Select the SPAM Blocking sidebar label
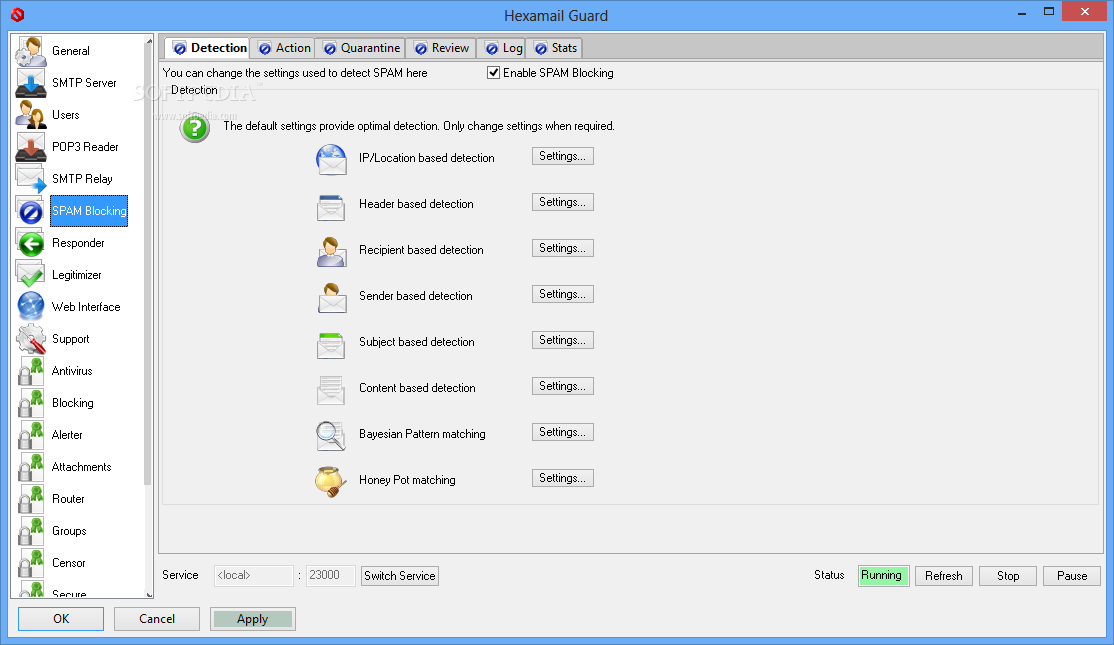This screenshot has height=645, width=1114. tap(89, 211)
